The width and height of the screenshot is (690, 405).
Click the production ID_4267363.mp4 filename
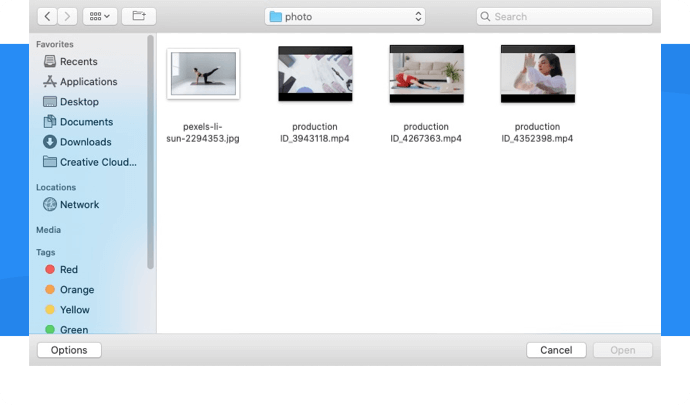tap(426, 133)
